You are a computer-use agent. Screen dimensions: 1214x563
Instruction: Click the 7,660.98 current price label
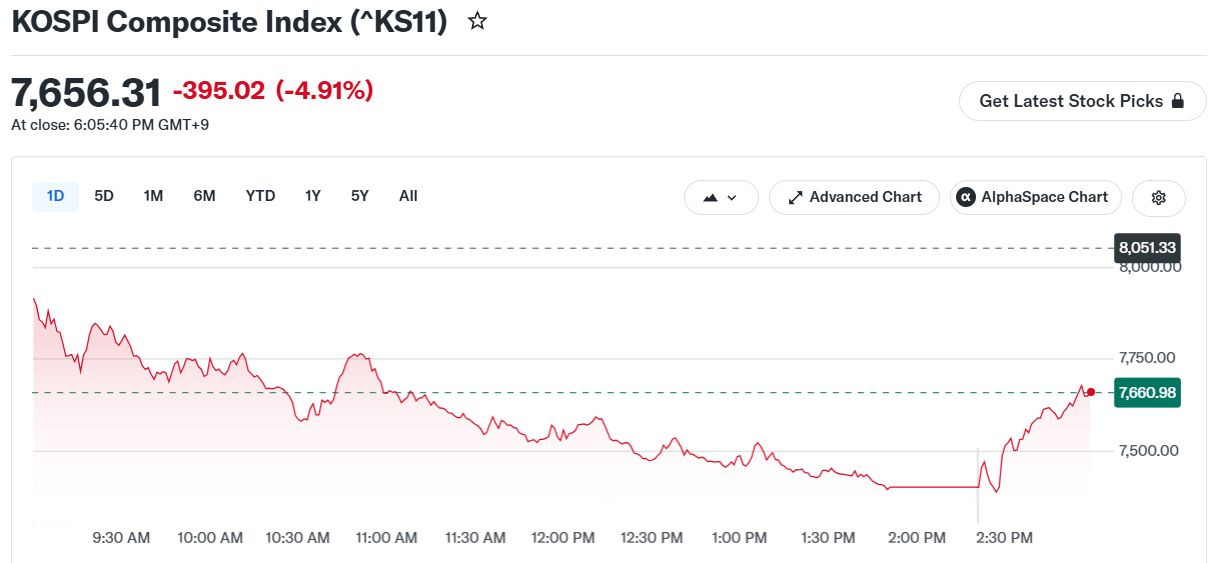click(1147, 393)
